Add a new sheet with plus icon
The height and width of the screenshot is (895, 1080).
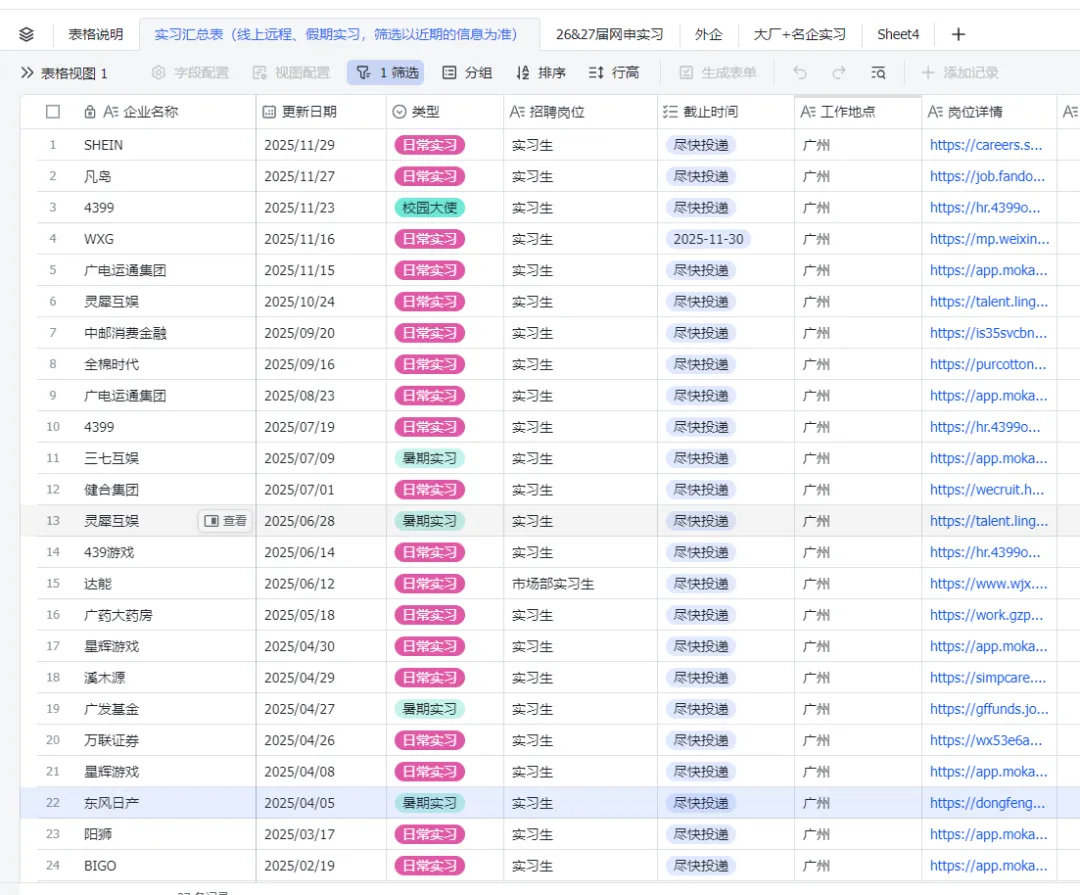958,34
